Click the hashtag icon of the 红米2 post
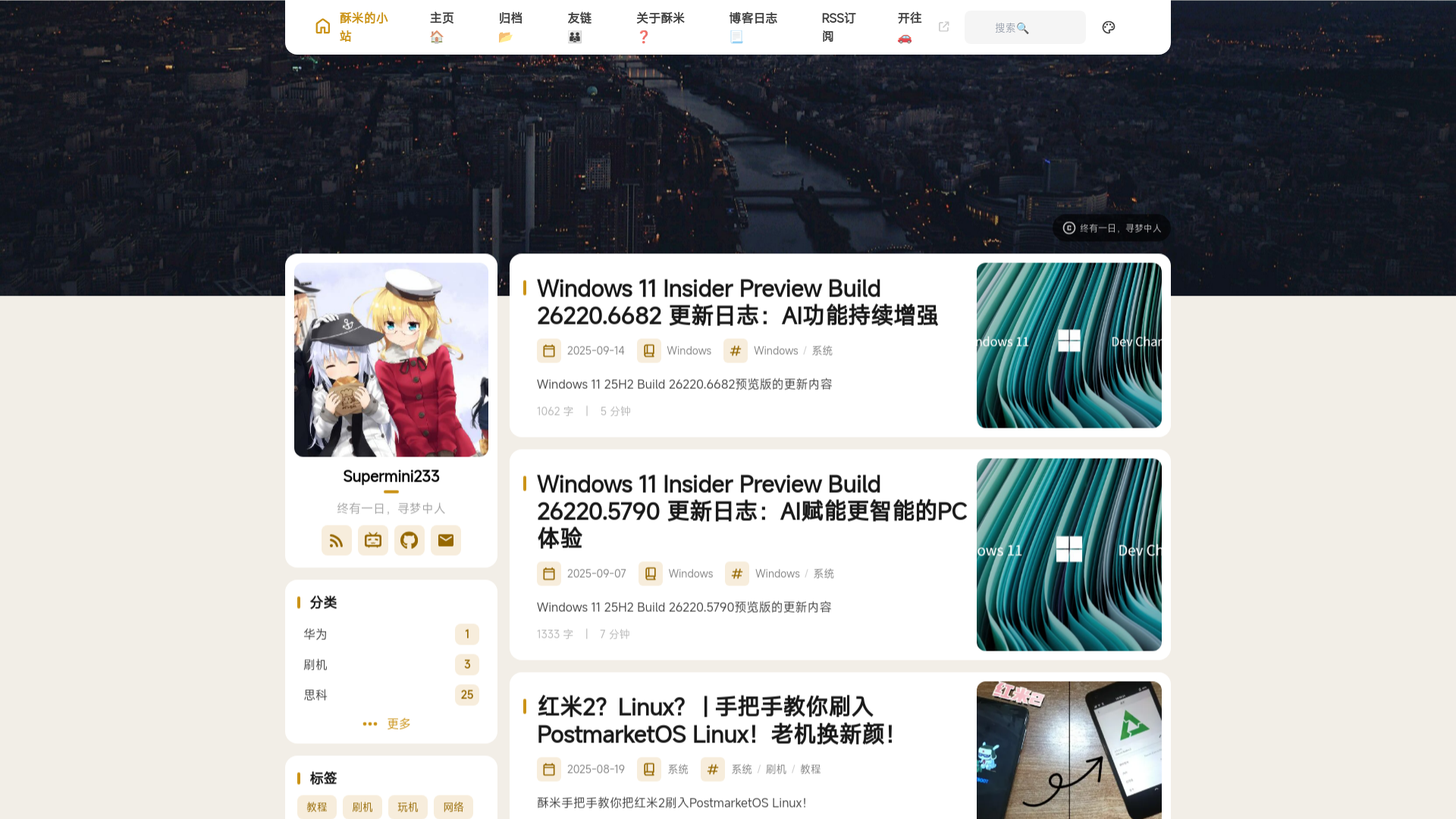This screenshot has width=1456, height=819. [x=713, y=770]
